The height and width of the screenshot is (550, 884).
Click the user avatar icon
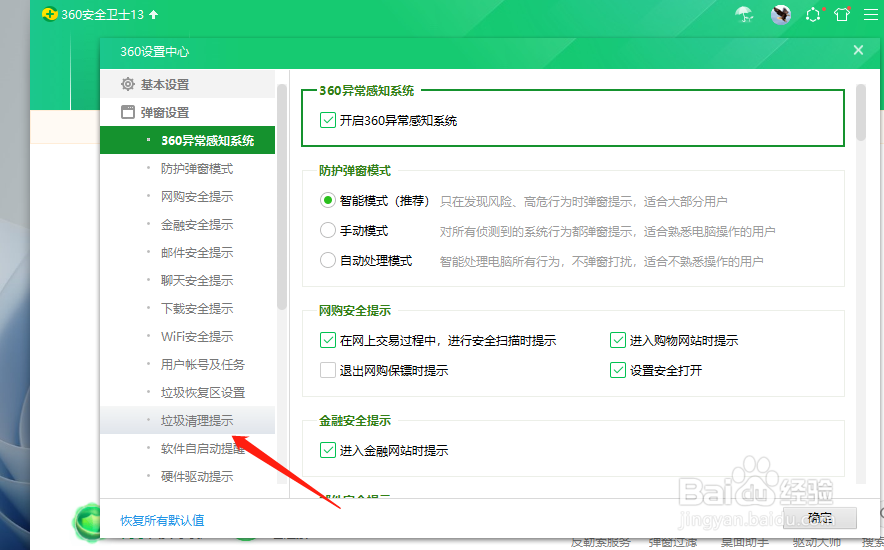pyautogui.click(x=781, y=15)
